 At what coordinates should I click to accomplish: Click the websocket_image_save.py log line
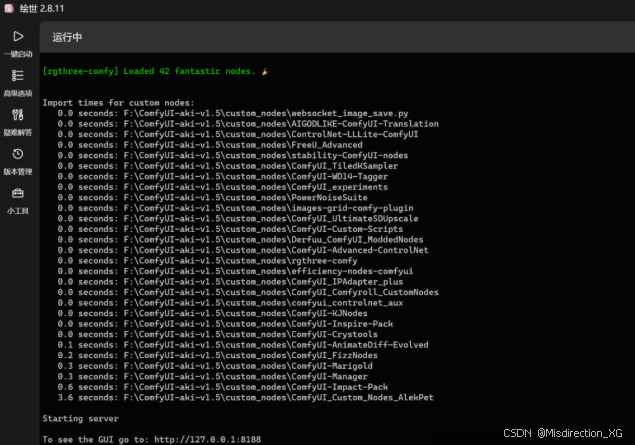(233, 113)
